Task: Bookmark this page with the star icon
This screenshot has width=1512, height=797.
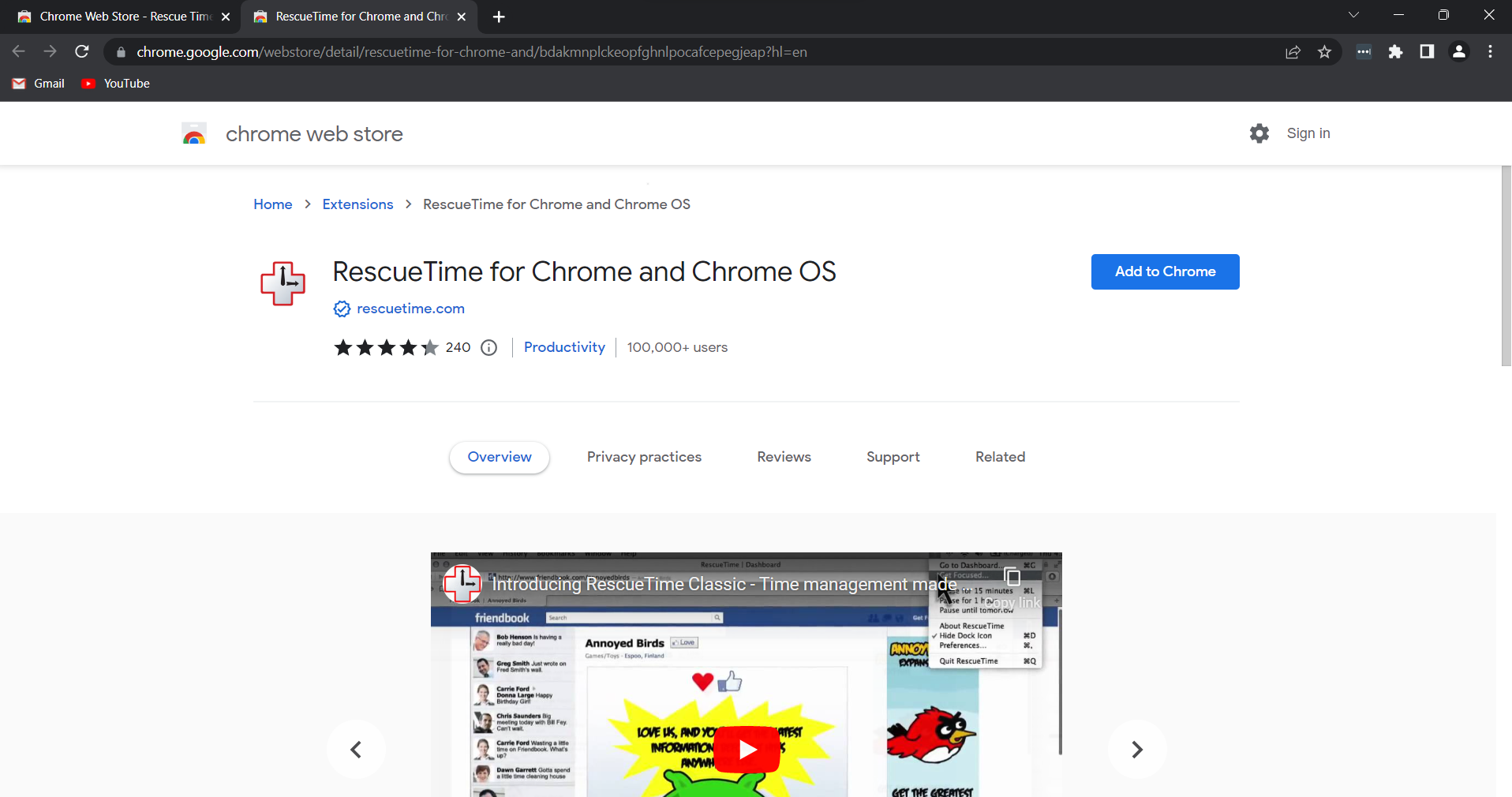Action: pos(1324,51)
